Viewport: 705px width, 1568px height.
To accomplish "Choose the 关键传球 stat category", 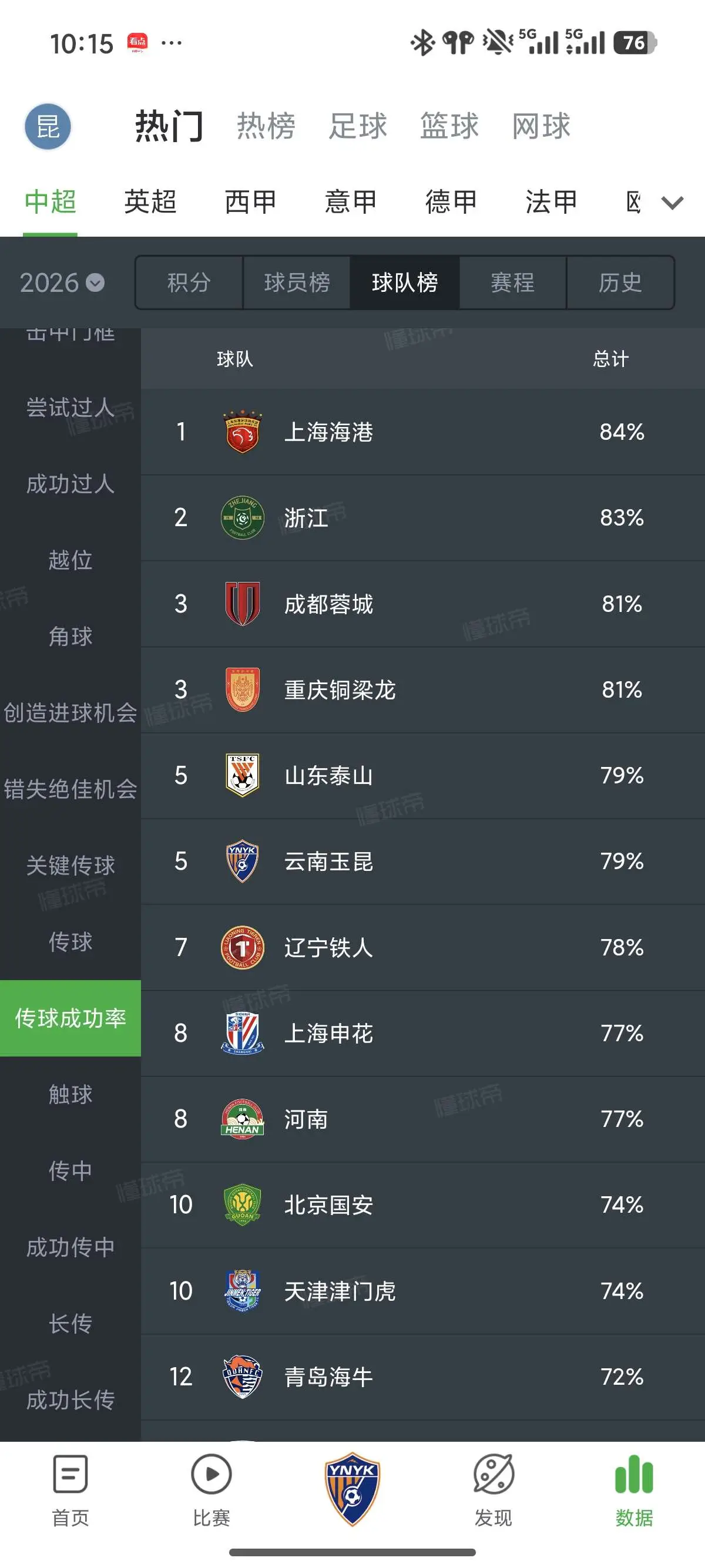I will pos(70,865).
